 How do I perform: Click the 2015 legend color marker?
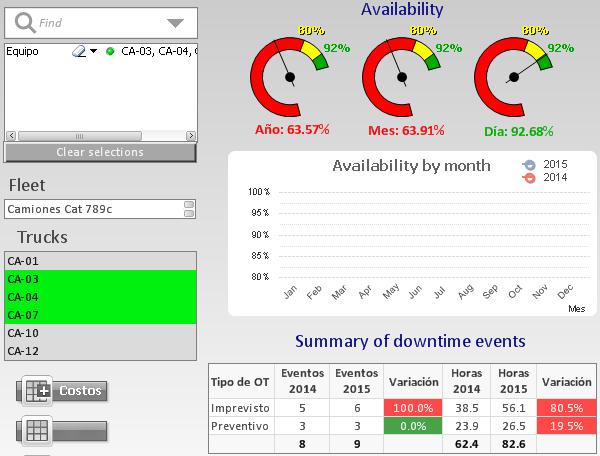coord(530,165)
